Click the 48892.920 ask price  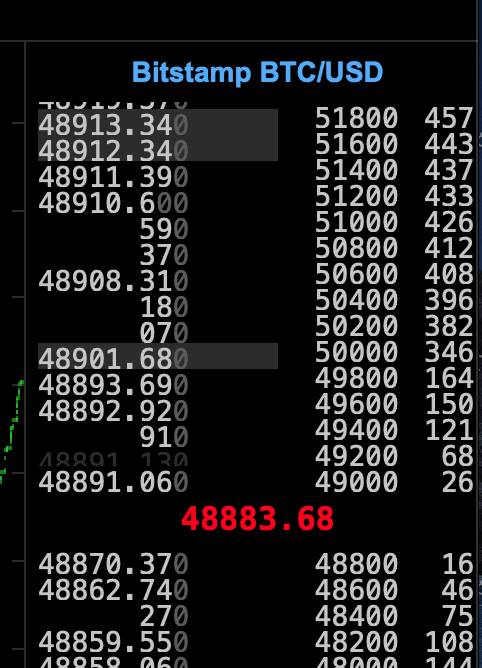[113, 411]
